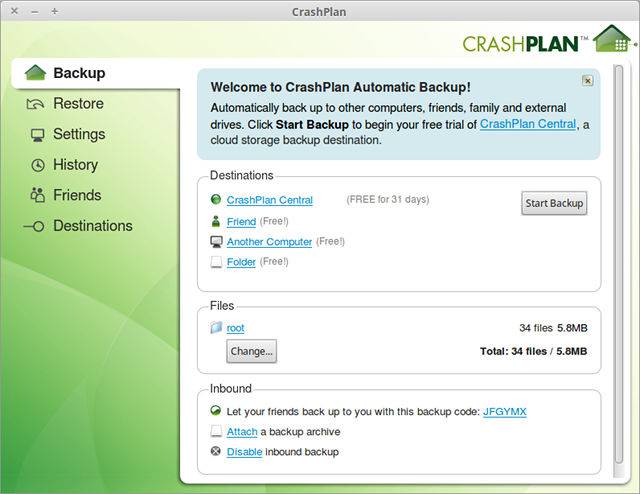Click the '(FREE for 31 days)' text
The image size is (640, 494).
[x=388, y=200]
